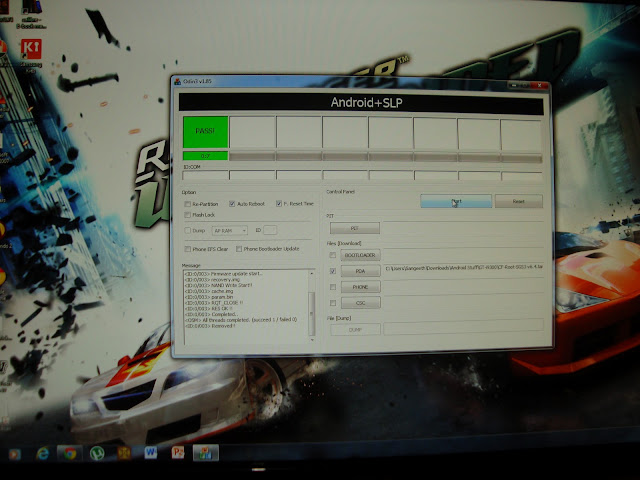Switch to Odin3 taskbar icon
The image size is (640, 480).
pos(206,453)
